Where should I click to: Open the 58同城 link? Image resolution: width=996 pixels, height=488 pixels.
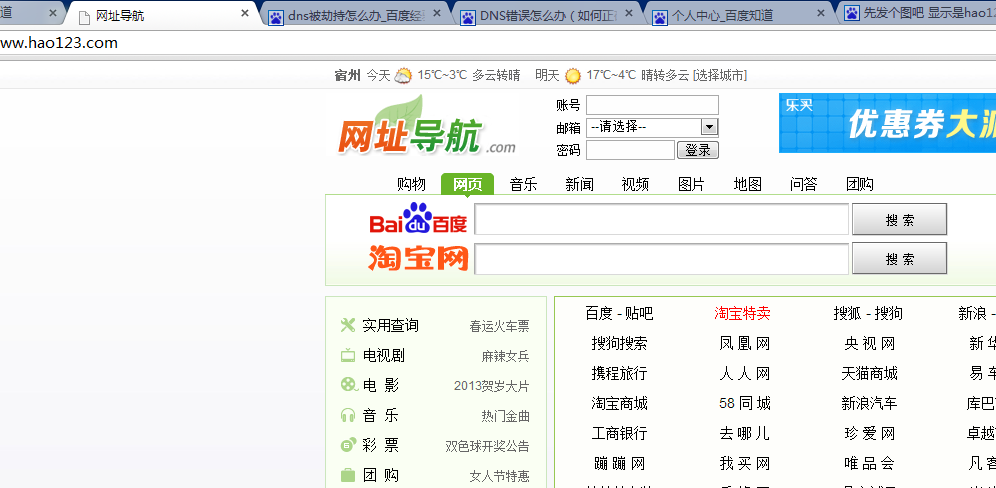(x=744, y=403)
